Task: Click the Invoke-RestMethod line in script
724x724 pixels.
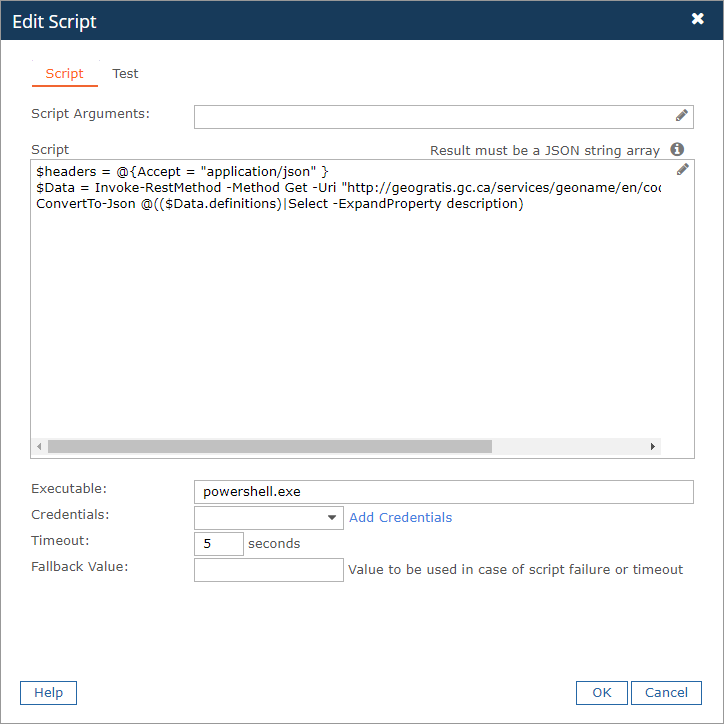Action: click(349, 188)
